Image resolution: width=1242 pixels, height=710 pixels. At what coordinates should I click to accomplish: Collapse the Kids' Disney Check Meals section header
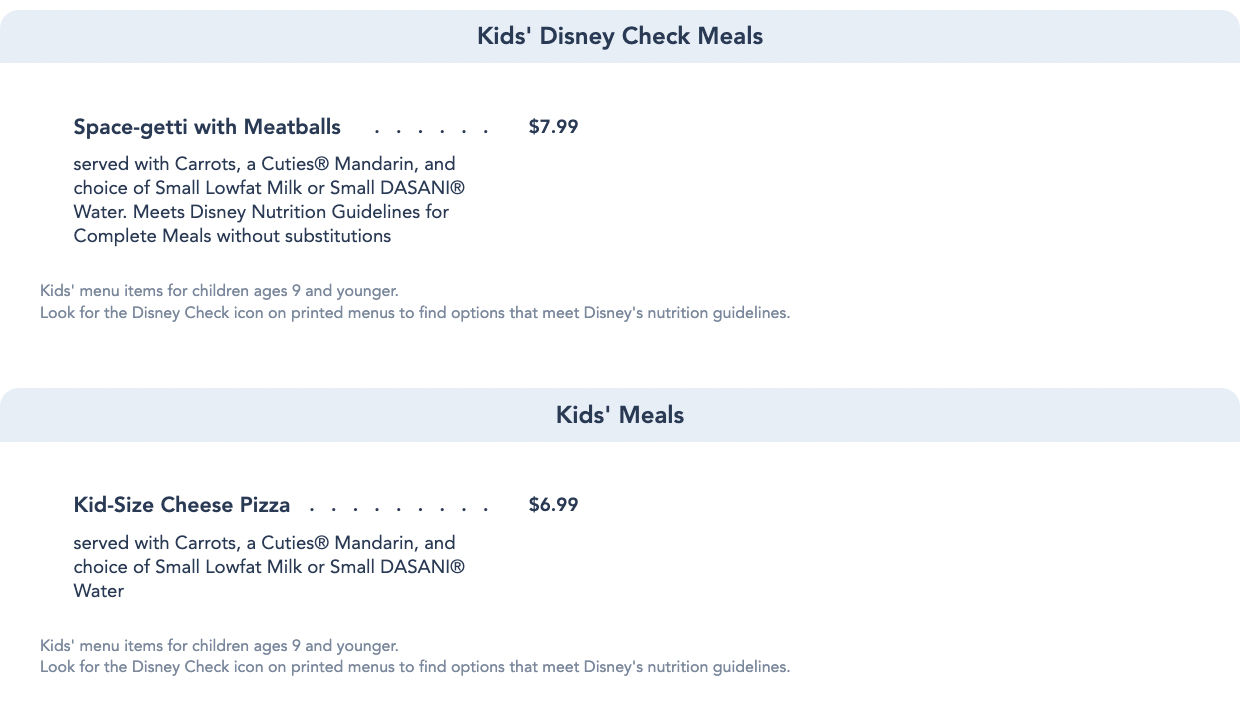pyautogui.click(x=620, y=36)
